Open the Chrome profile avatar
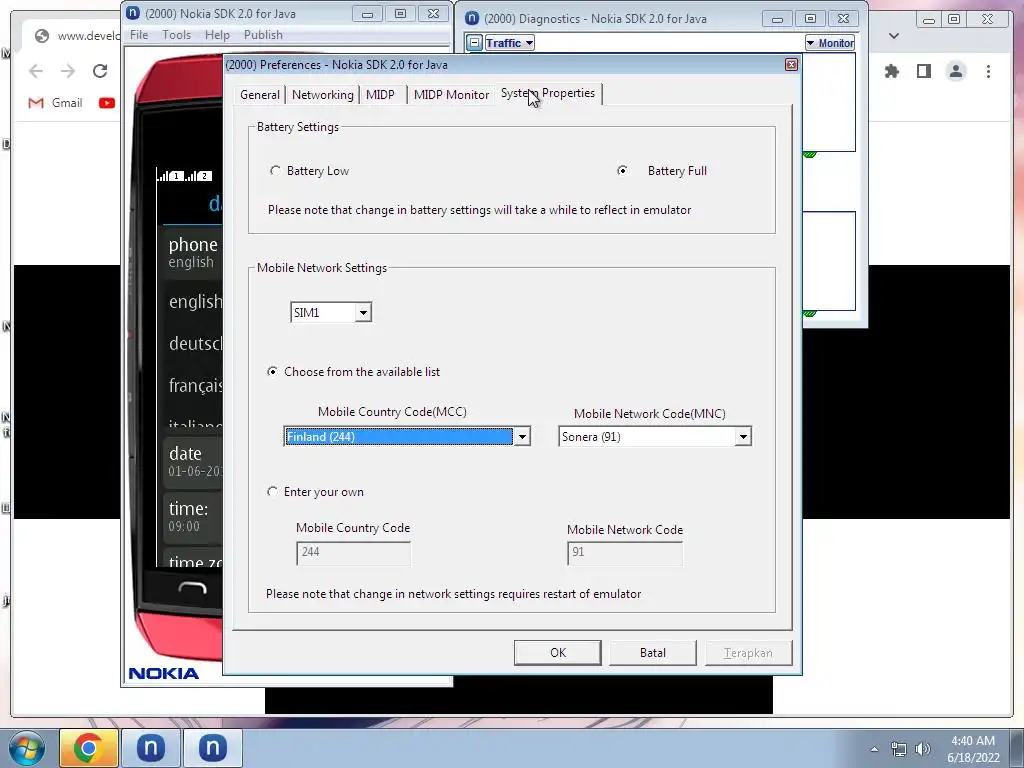The width and height of the screenshot is (1024, 768). (x=956, y=71)
